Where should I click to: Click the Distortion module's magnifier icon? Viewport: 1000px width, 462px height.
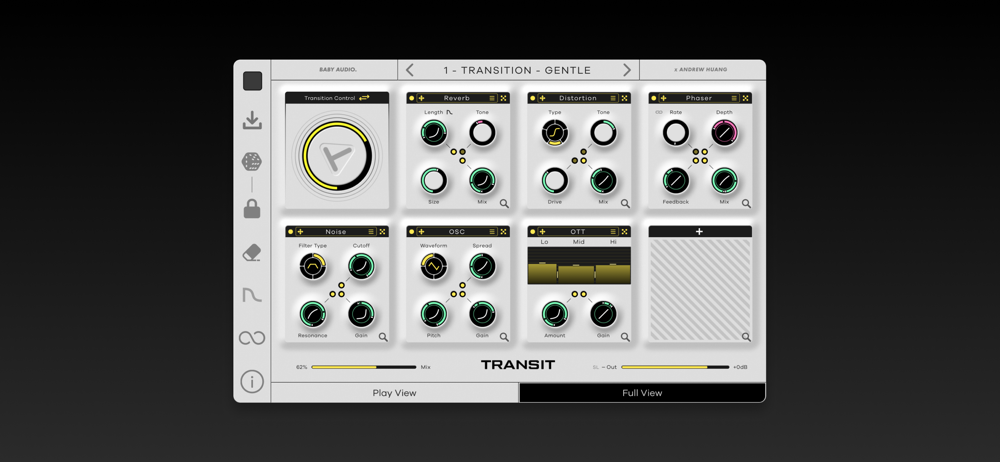click(625, 204)
